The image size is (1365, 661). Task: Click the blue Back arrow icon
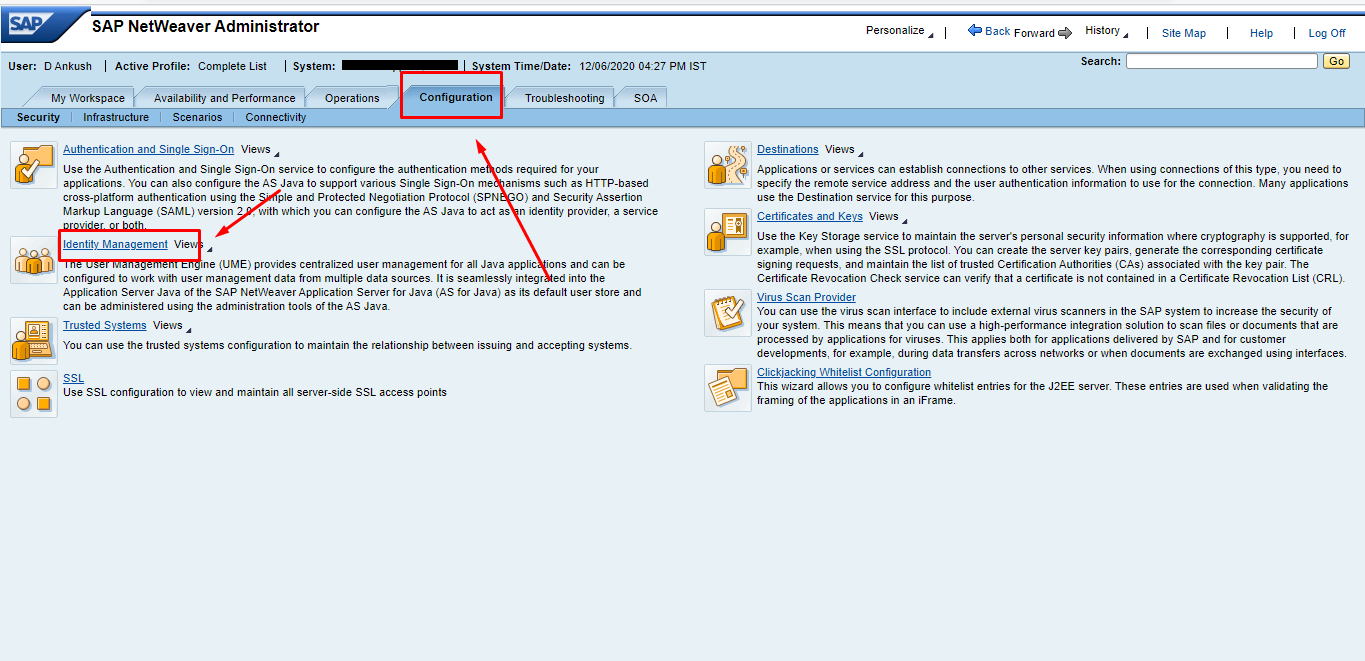pos(975,31)
